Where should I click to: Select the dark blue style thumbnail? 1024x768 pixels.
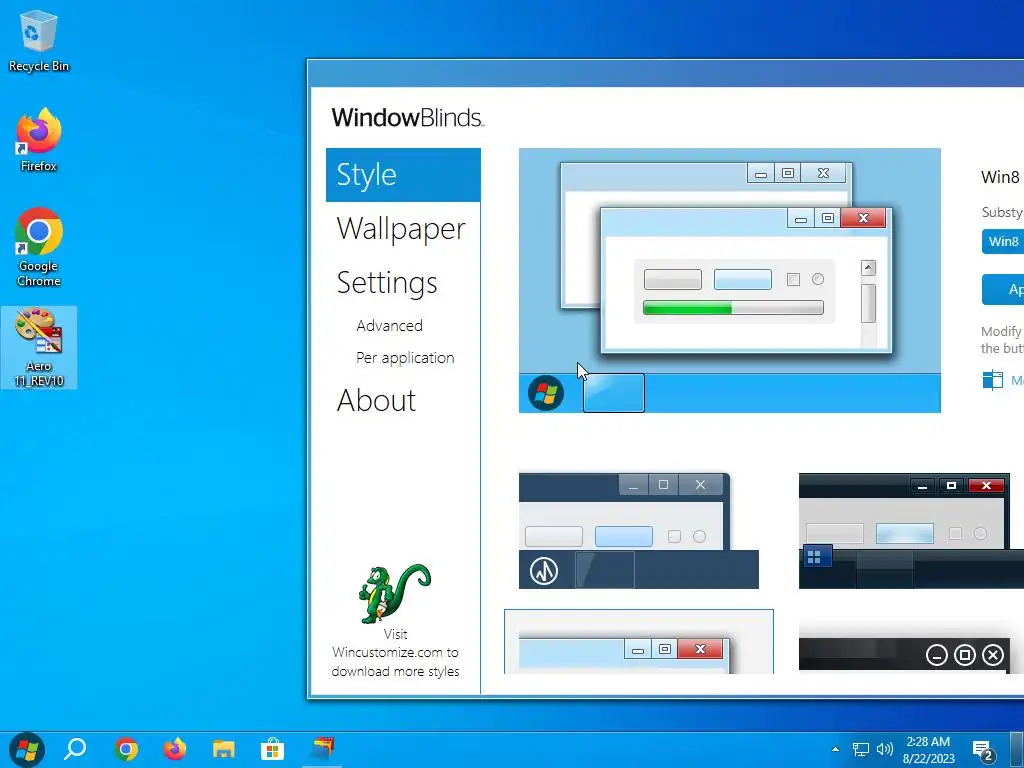[x=639, y=531]
